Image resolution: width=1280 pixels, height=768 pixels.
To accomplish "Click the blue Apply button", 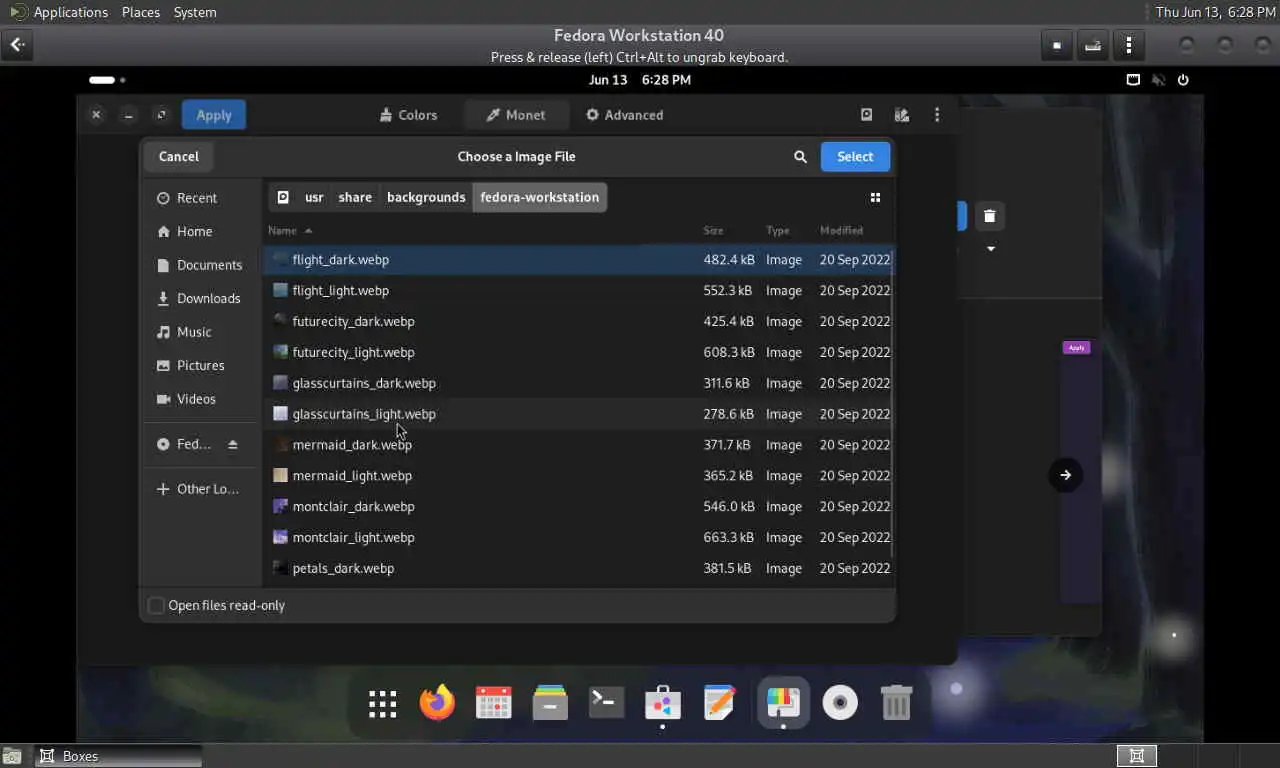I will [214, 115].
